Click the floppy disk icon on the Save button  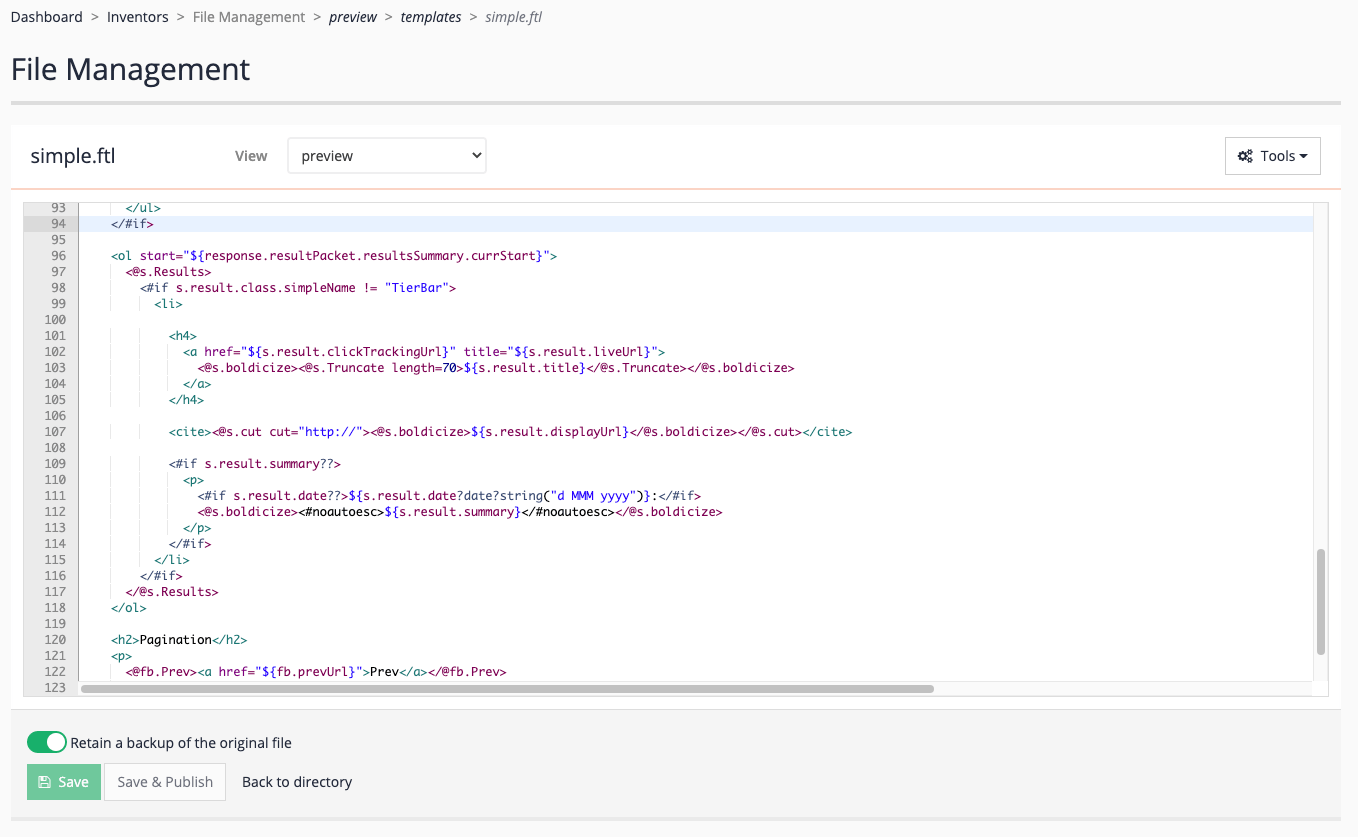[44, 781]
